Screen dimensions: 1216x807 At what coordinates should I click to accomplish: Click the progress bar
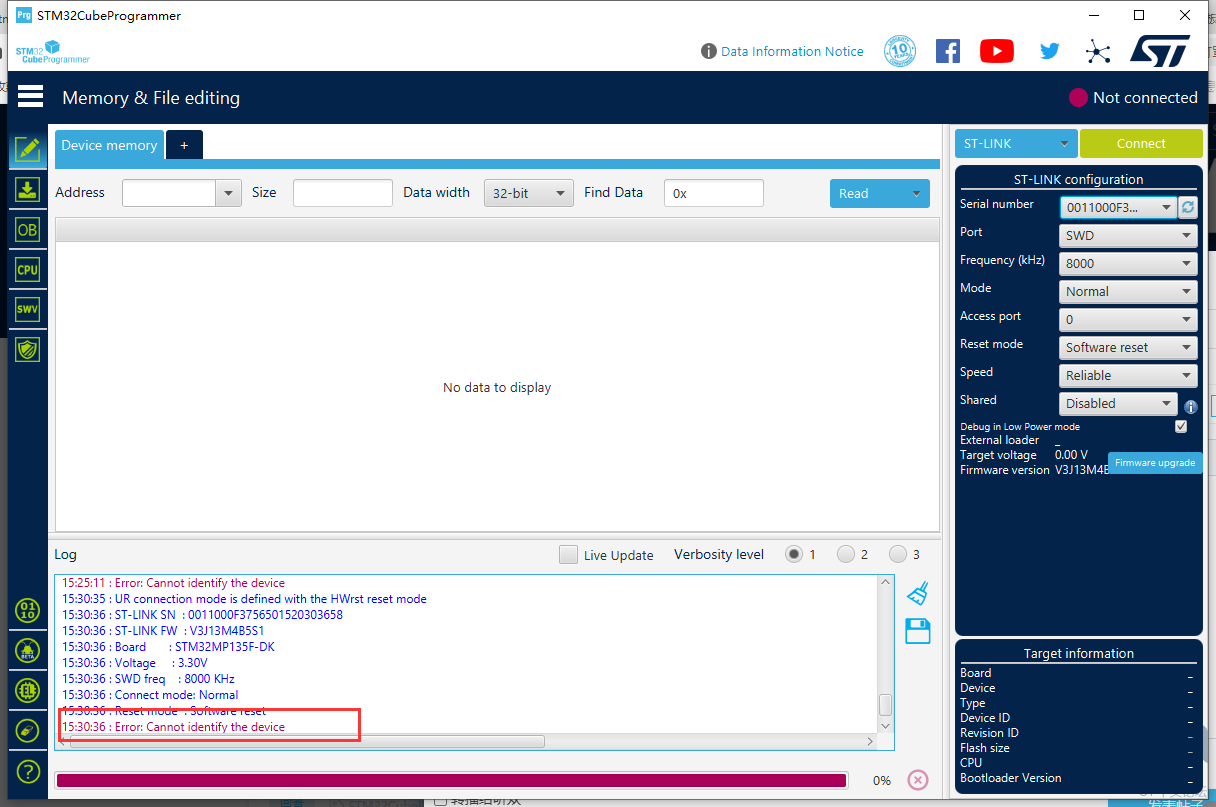(x=451, y=780)
